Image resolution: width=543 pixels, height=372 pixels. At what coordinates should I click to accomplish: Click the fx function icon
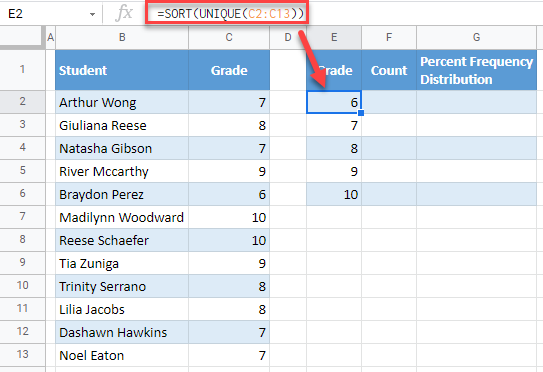coord(124,14)
